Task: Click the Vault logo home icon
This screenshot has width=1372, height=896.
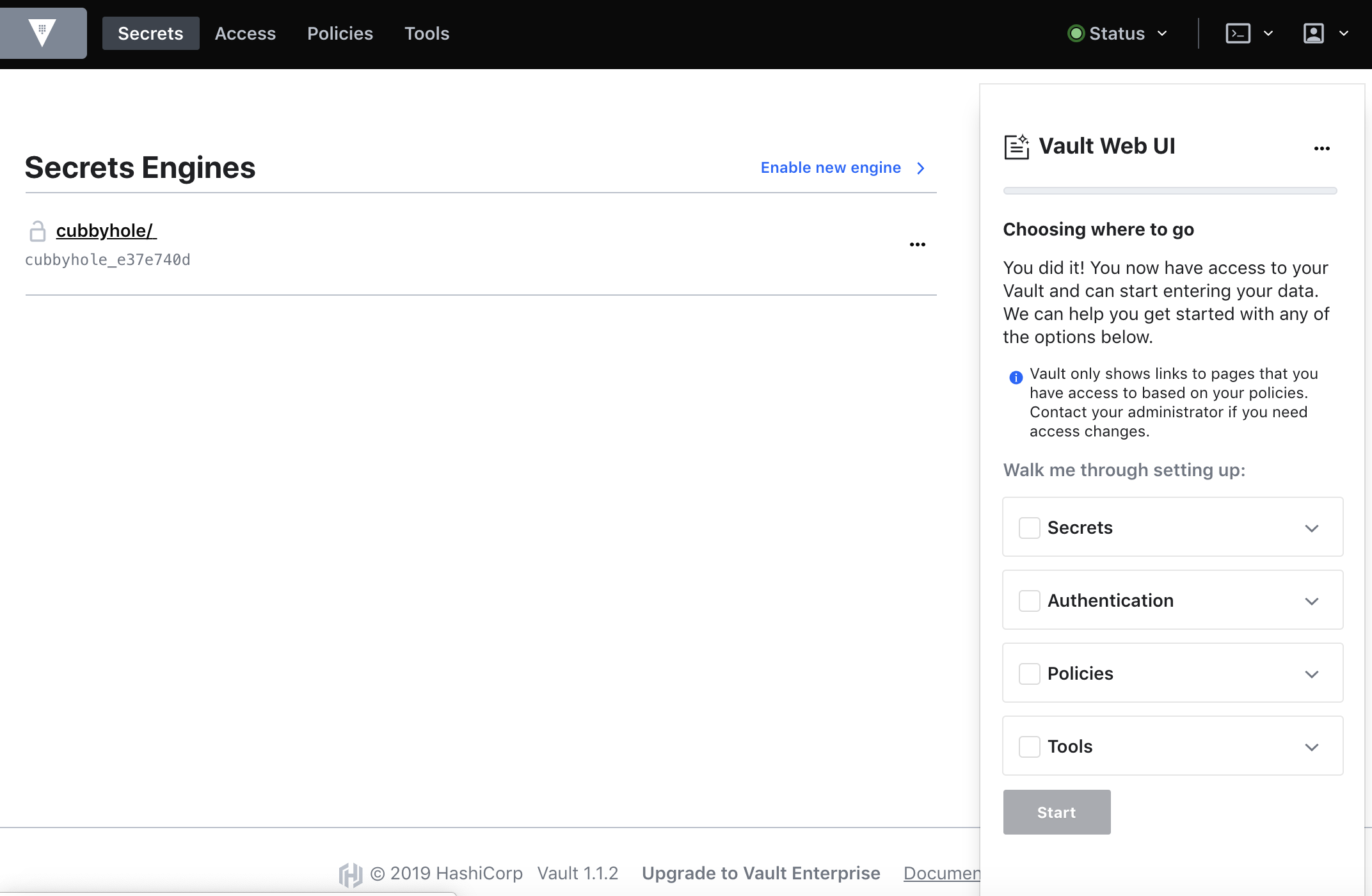Action: (42, 33)
